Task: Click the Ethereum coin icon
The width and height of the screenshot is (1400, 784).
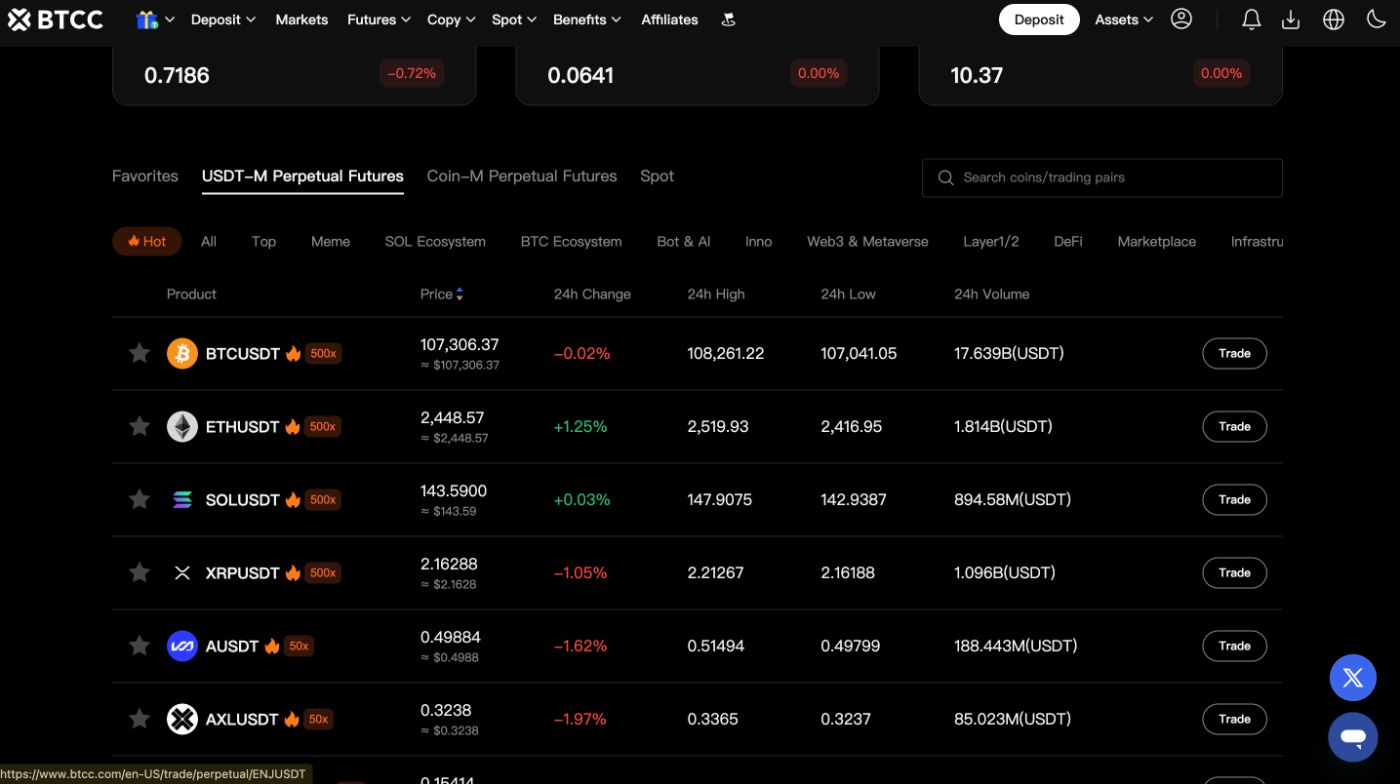Action: [x=182, y=426]
